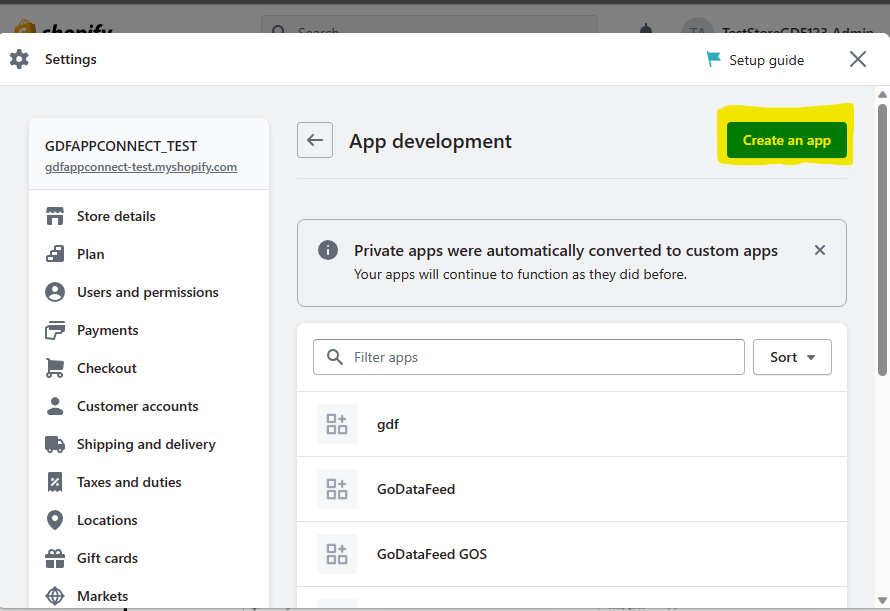Click the GDFAPPCONNECT_TEST store name

coord(121,146)
